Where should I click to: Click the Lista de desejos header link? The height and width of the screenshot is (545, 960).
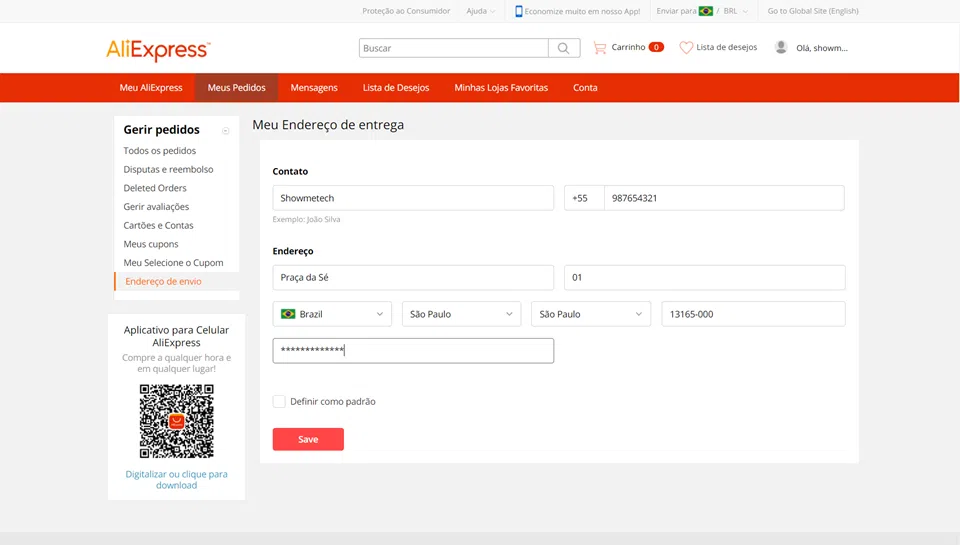point(727,47)
